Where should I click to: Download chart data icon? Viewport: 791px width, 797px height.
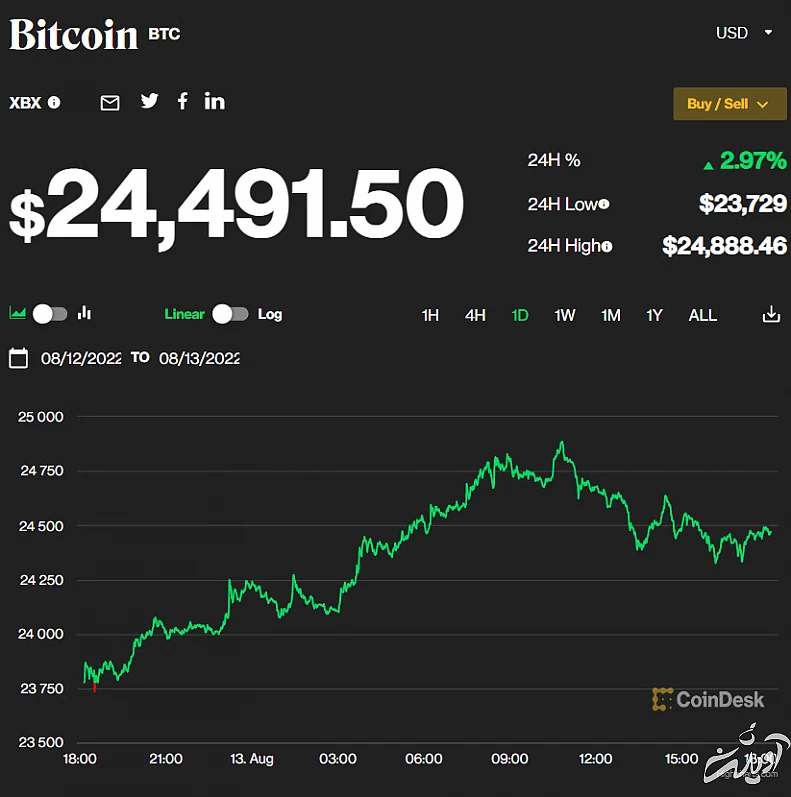pyautogui.click(x=771, y=315)
